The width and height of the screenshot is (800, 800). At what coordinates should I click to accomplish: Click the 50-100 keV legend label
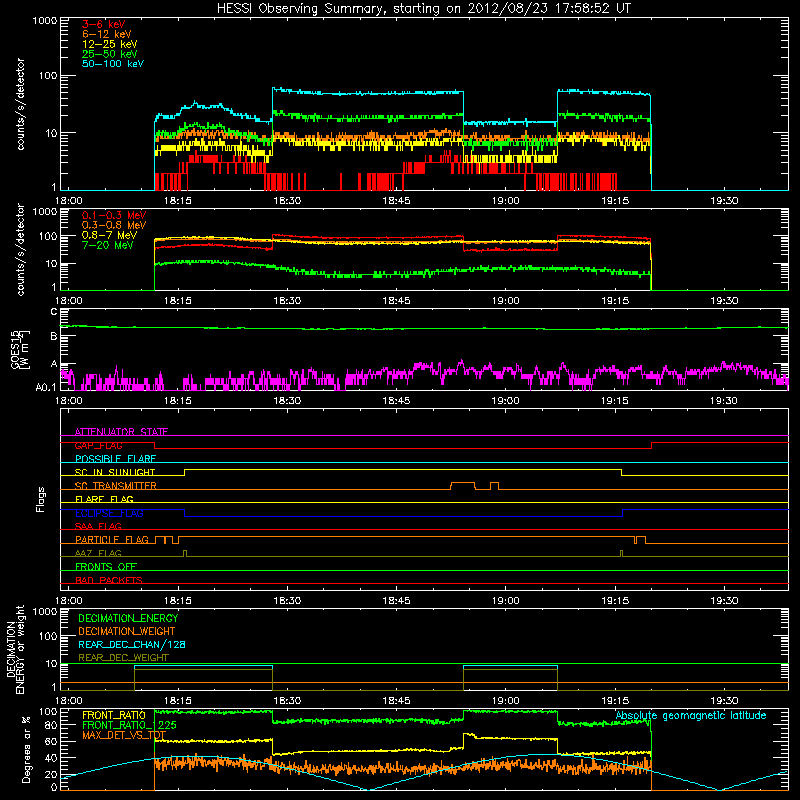(113, 64)
